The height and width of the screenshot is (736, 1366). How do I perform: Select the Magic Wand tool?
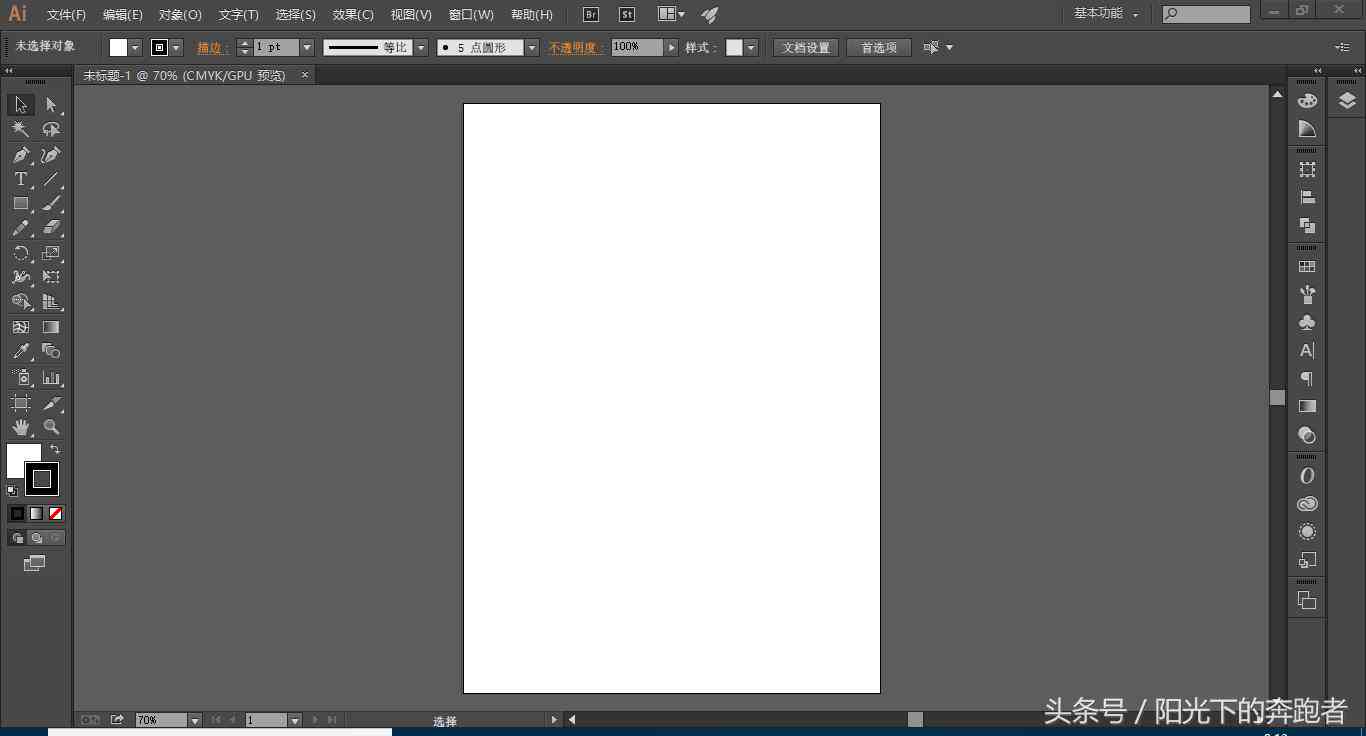[21, 130]
